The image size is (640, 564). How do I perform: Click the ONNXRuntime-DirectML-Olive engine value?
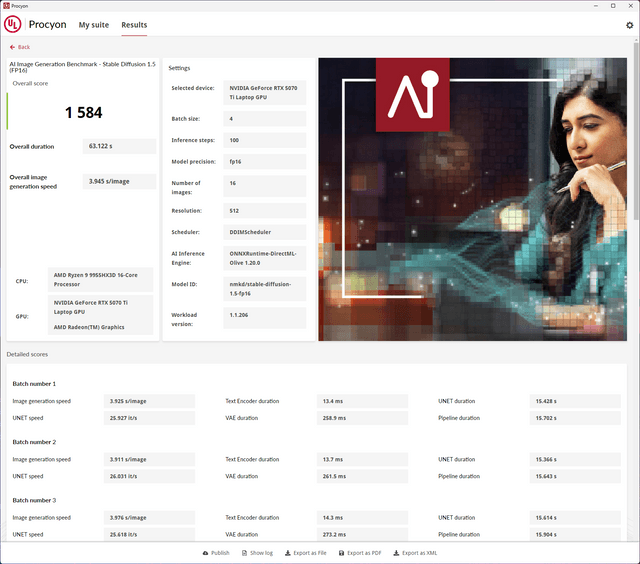(x=264, y=258)
